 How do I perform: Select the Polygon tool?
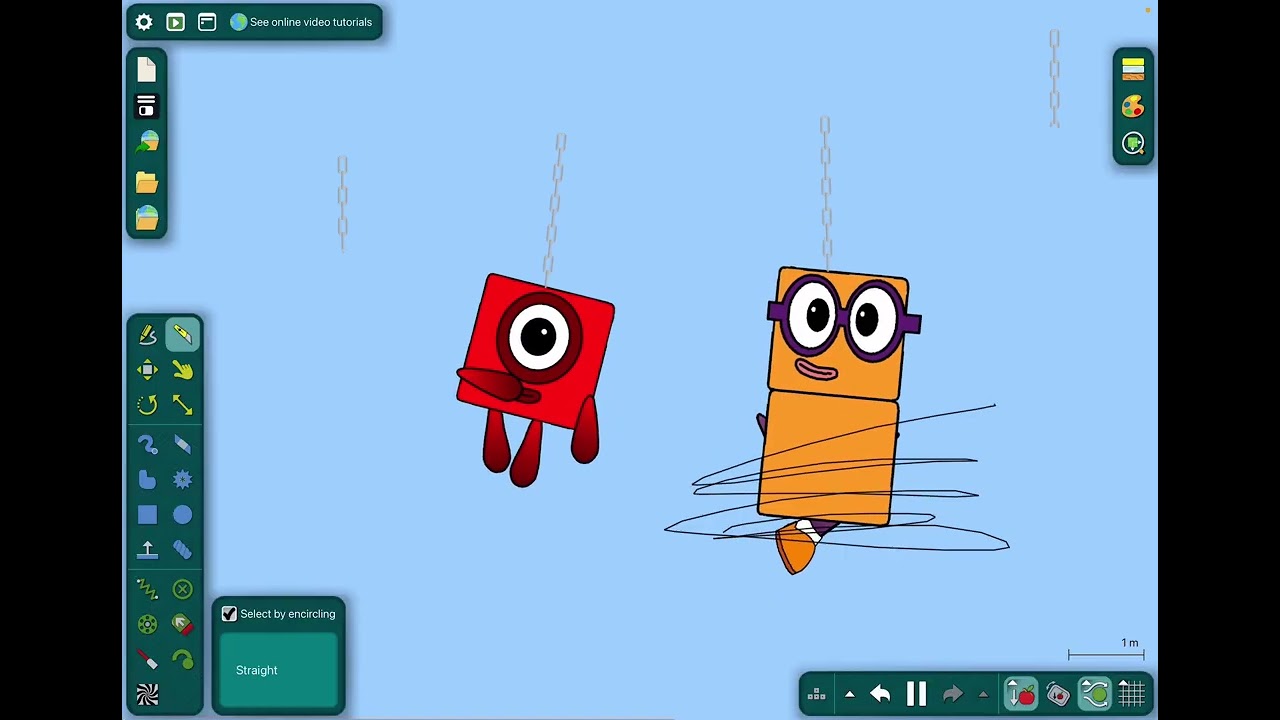click(x=147, y=480)
